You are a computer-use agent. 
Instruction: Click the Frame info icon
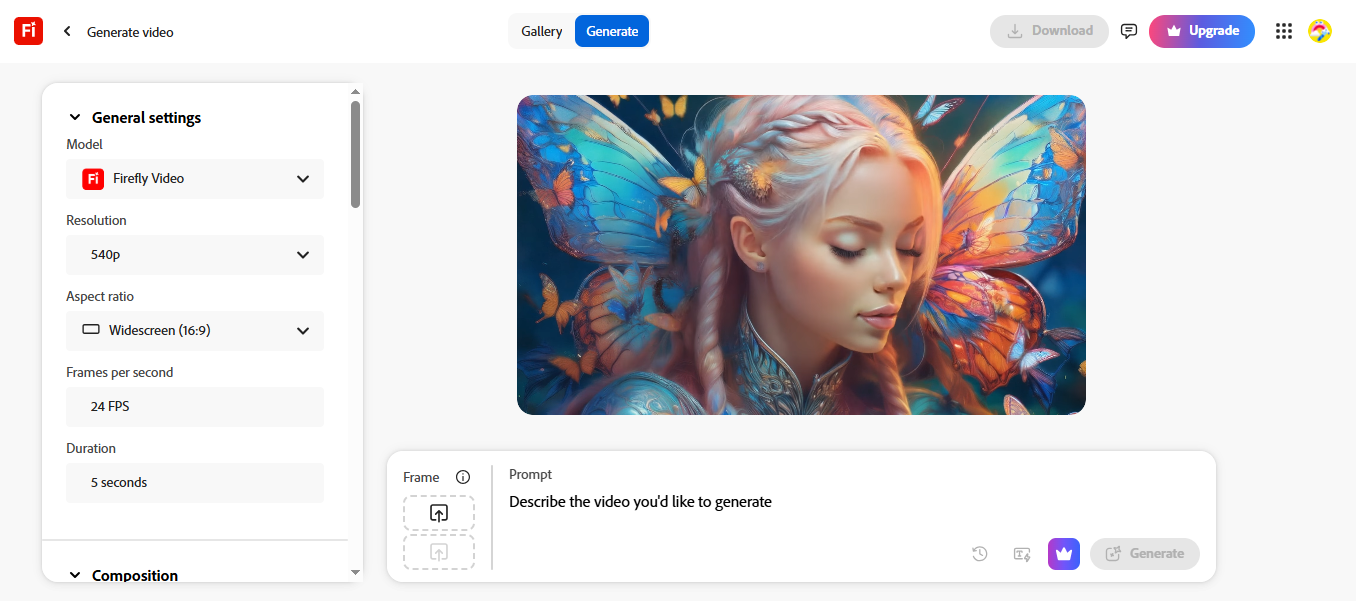coord(463,477)
